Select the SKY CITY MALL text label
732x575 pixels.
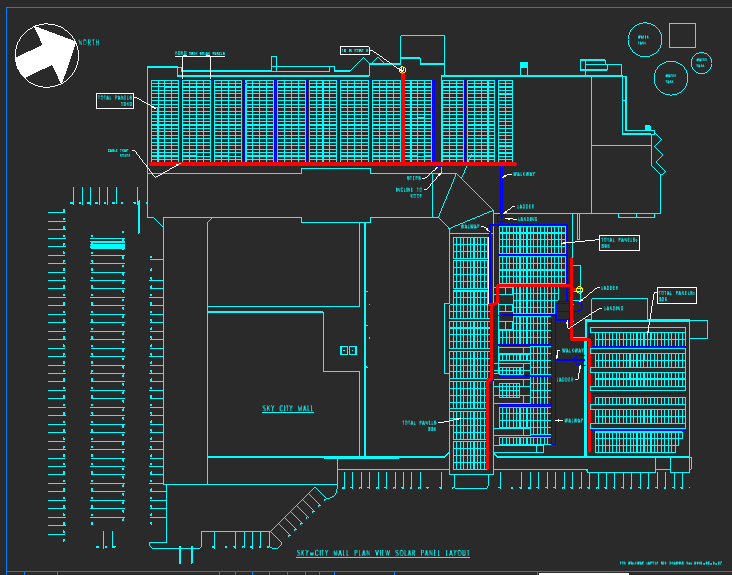click(287, 409)
